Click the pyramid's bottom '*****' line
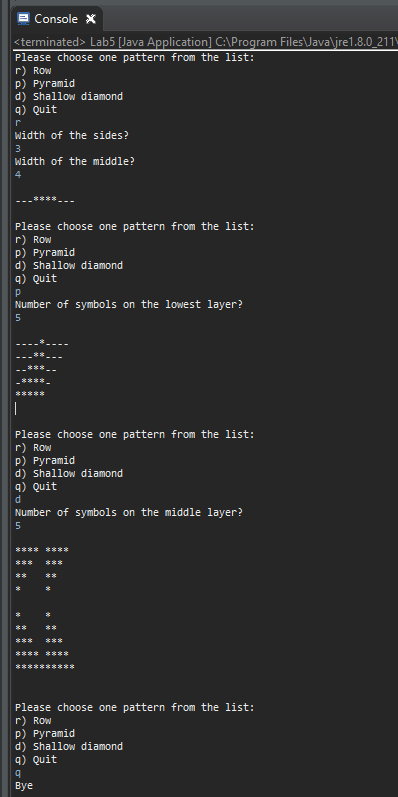The width and height of the screenshot is (398, 797). point(30,394)
